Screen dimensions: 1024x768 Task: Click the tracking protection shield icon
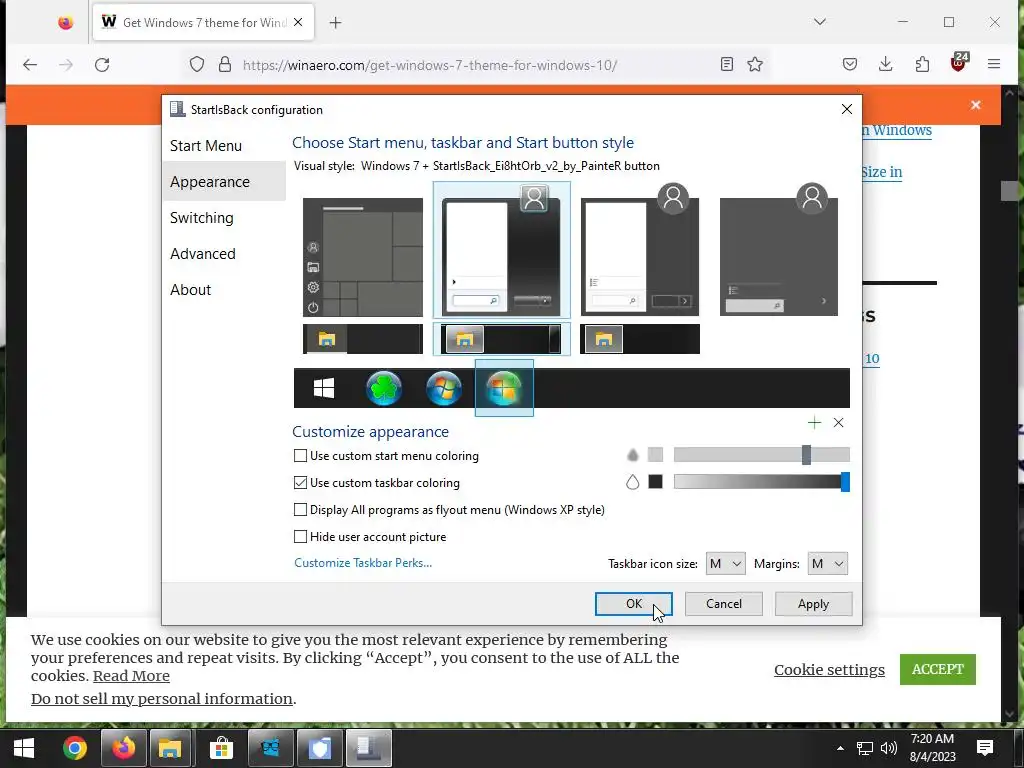pos(197,64)
